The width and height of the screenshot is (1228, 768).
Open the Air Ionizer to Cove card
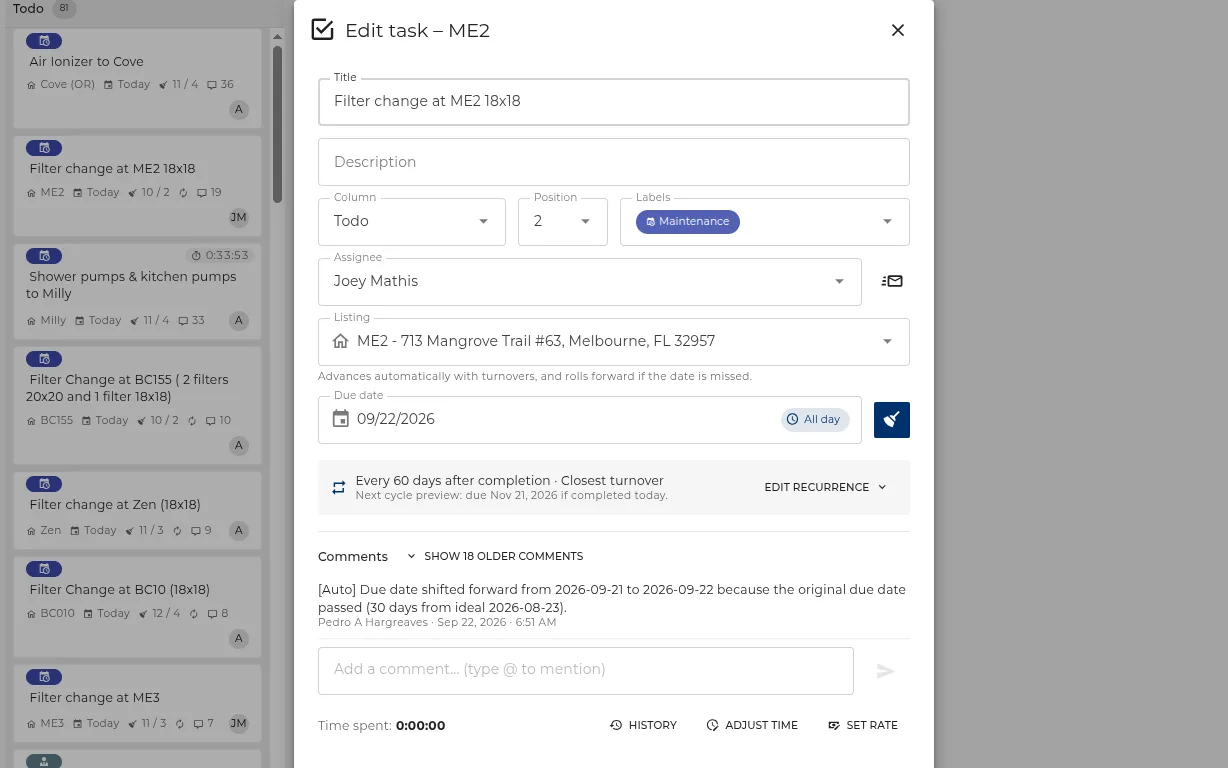(x=137, y=78)
